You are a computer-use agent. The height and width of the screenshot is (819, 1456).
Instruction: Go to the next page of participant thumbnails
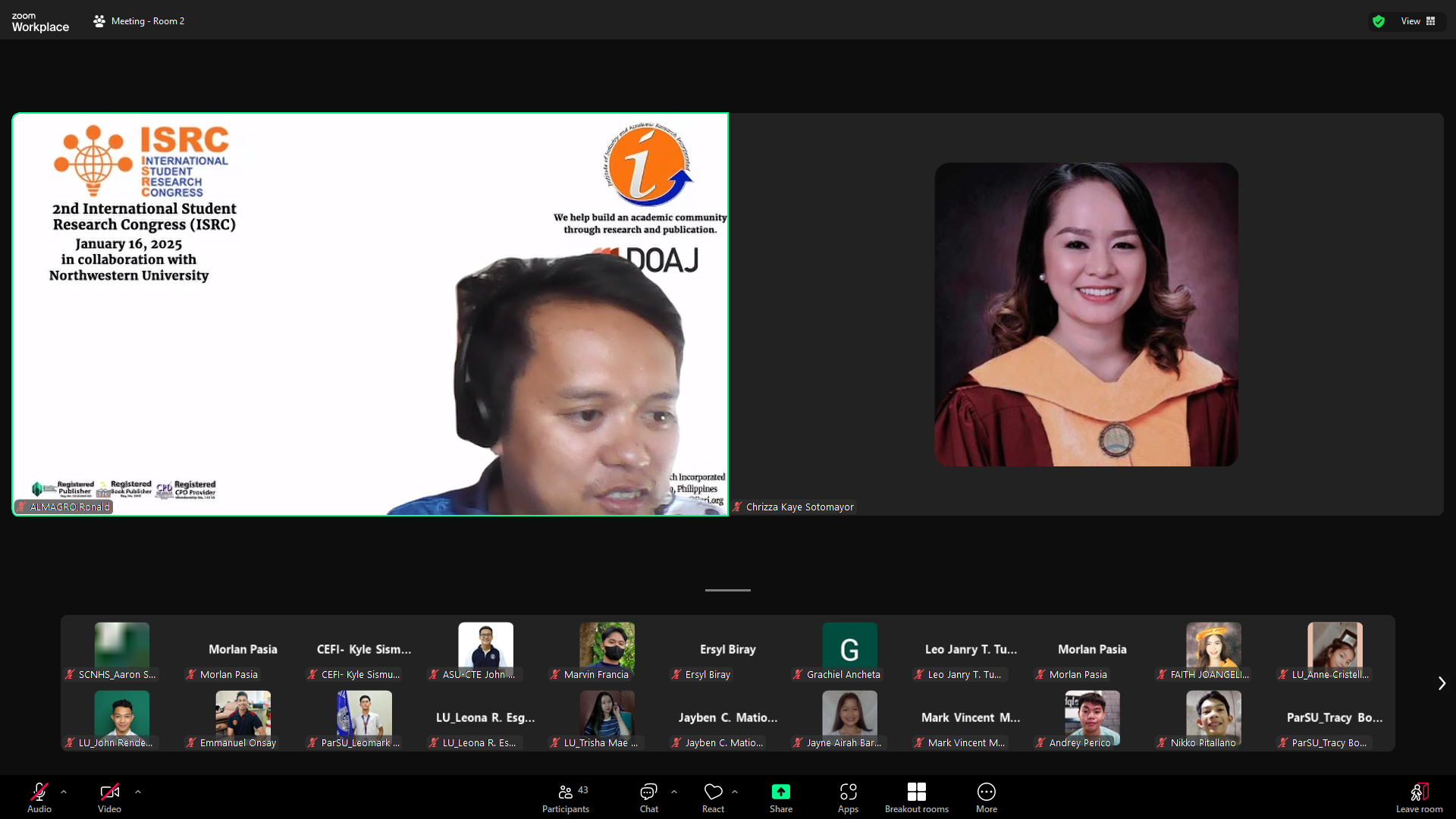1441,683
